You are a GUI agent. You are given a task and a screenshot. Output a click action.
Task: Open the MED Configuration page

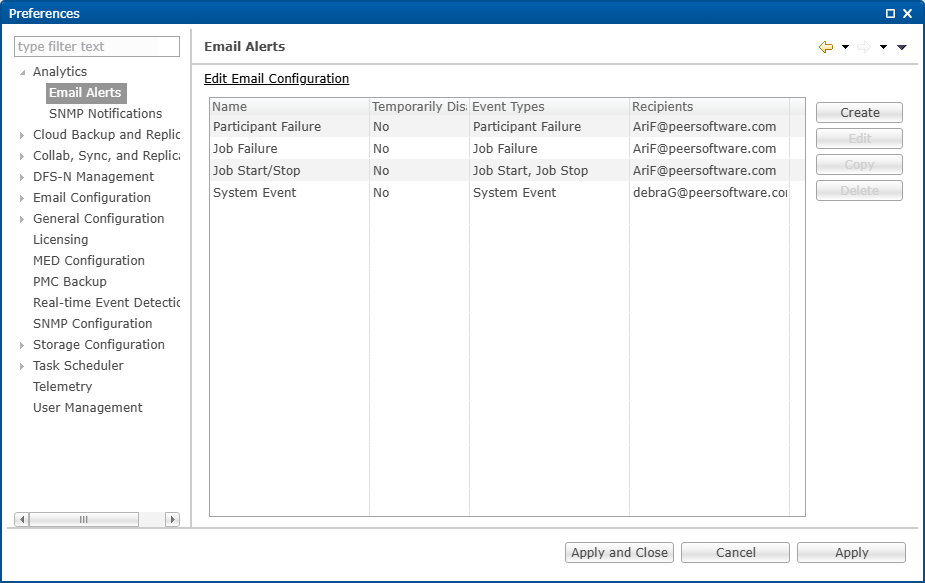89,260
